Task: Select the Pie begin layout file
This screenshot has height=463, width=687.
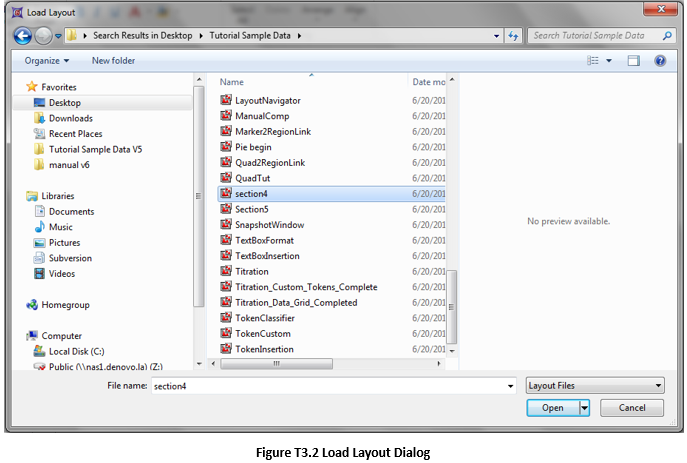Action: point(252,147)
